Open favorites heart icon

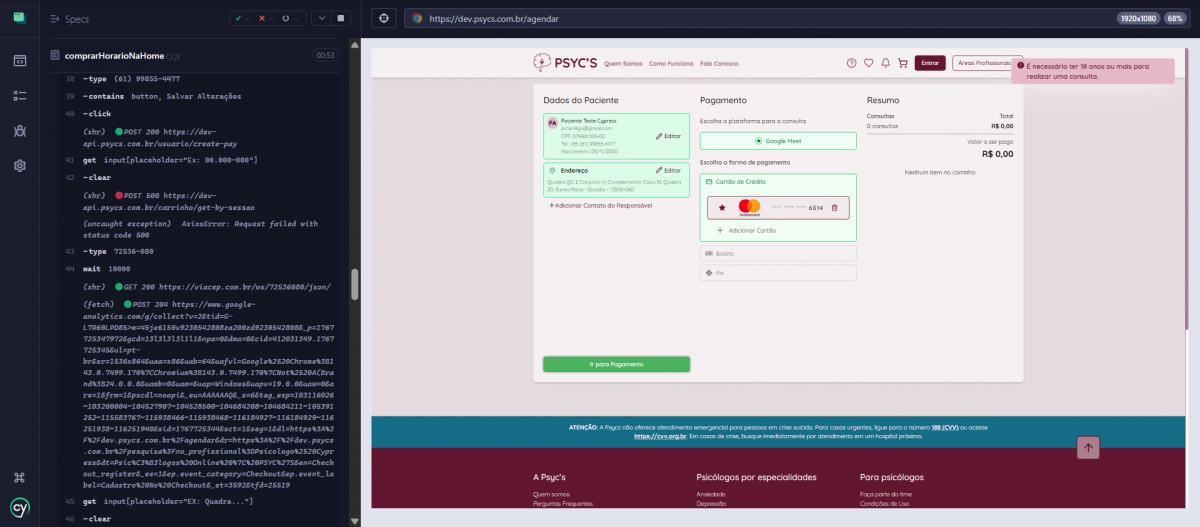click(868, 63)
